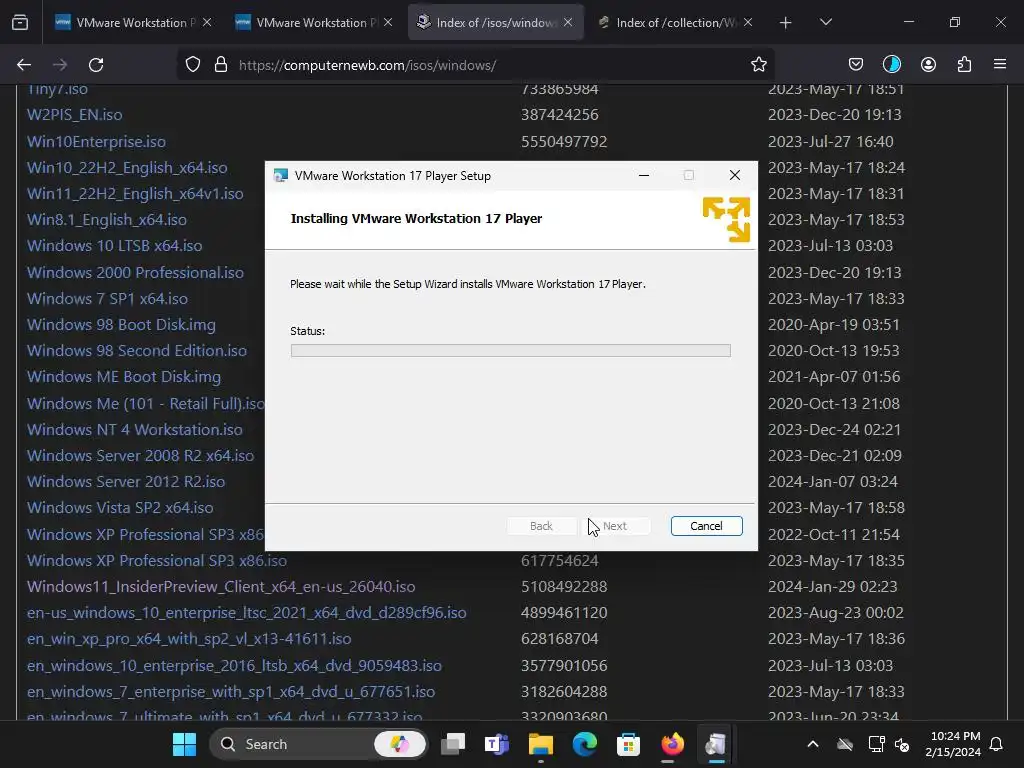Go back using browser back arrow
Viewport: 1024px width, 768px height.
24,65
